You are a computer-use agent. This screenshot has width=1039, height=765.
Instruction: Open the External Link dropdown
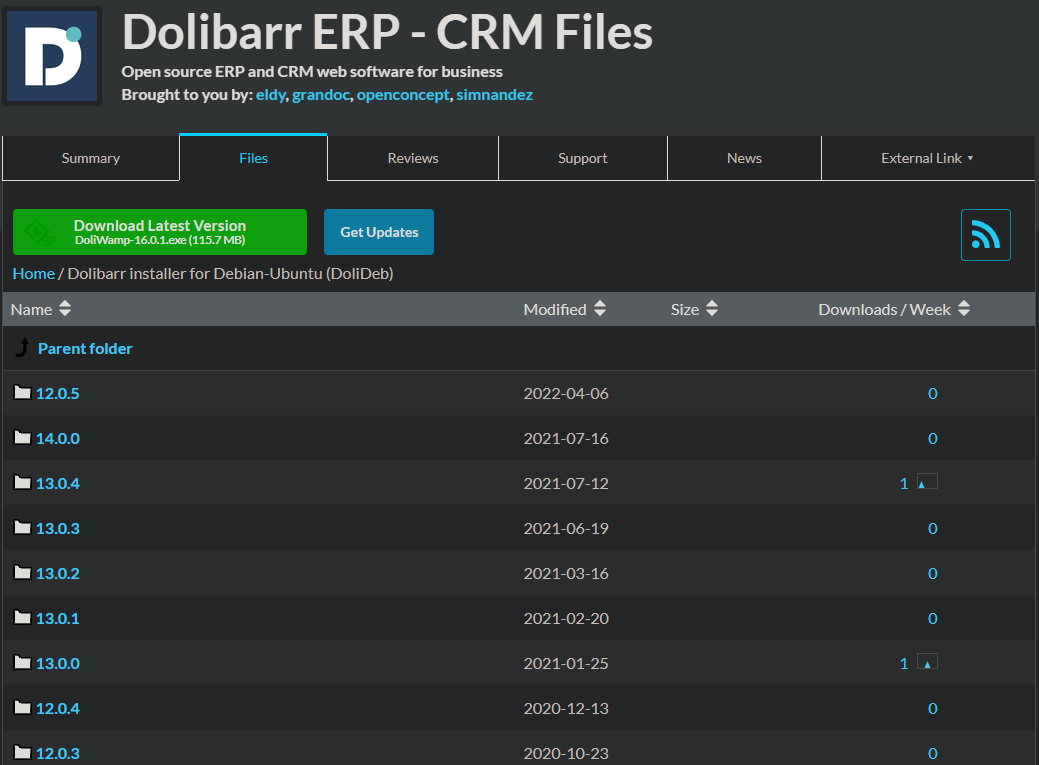tap(928, 157)
